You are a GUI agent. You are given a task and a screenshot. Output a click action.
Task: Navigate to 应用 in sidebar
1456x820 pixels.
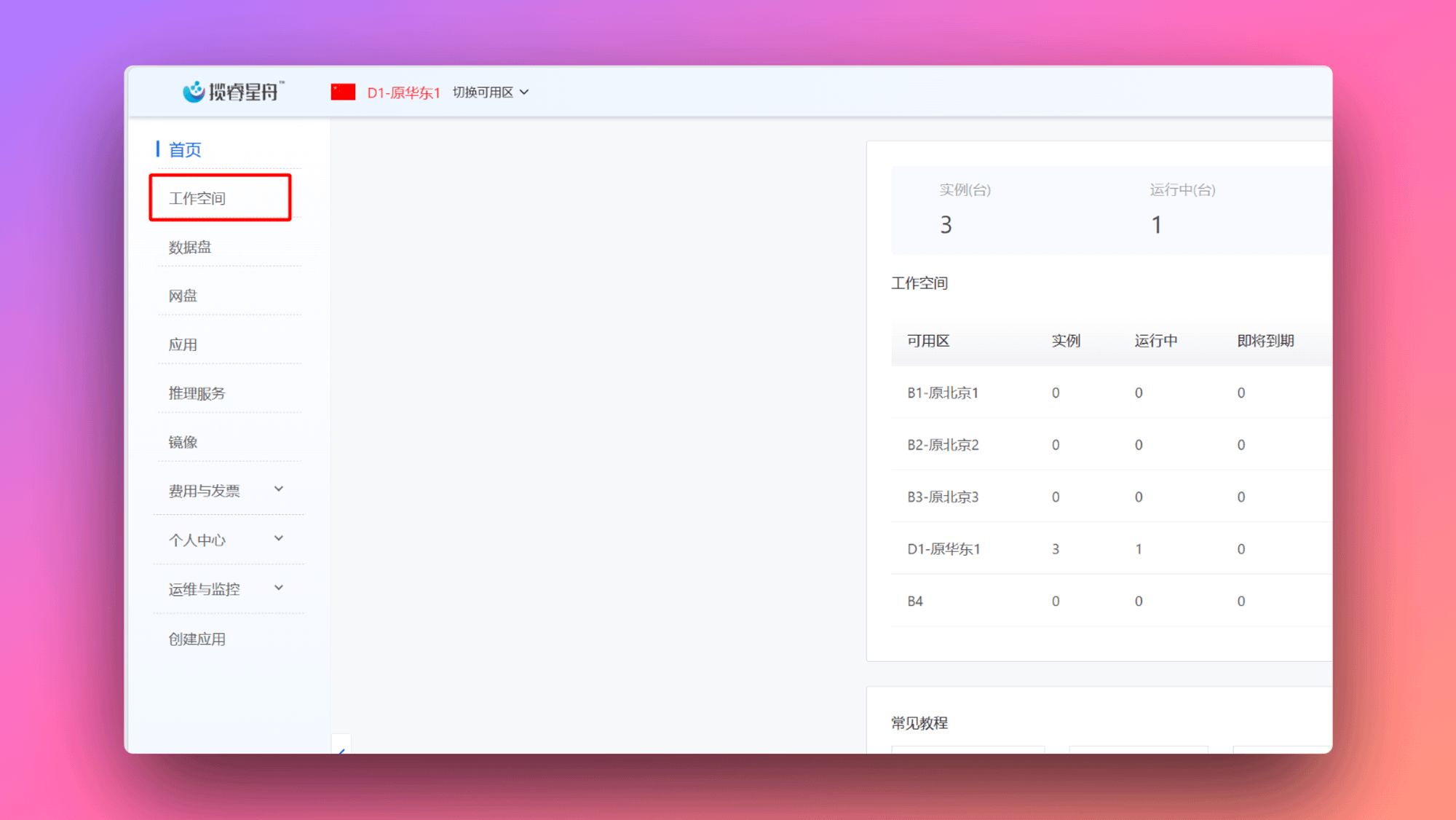coord(183,345)
